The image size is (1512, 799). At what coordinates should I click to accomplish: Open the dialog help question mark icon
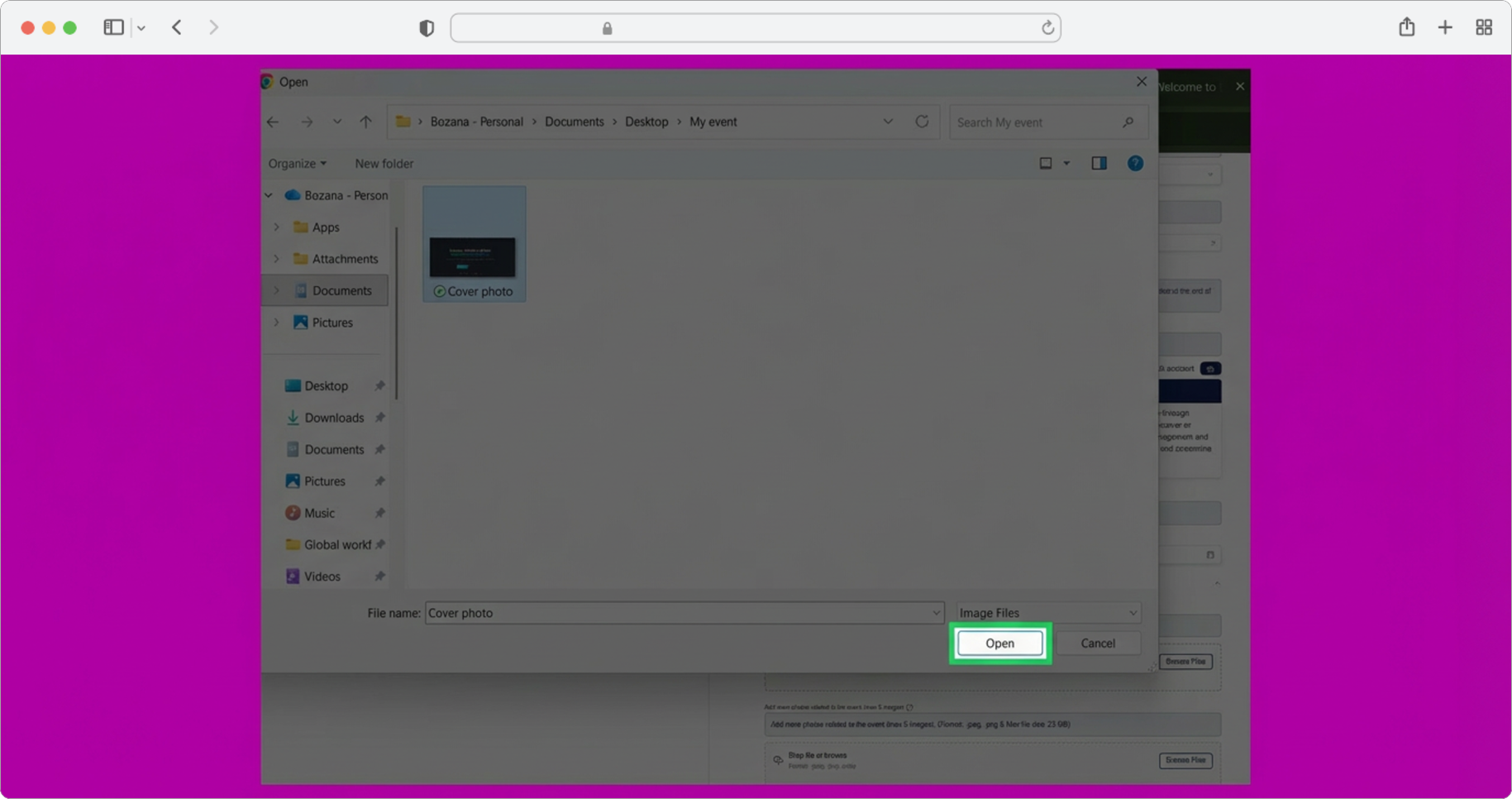(x=1135, y=163)
